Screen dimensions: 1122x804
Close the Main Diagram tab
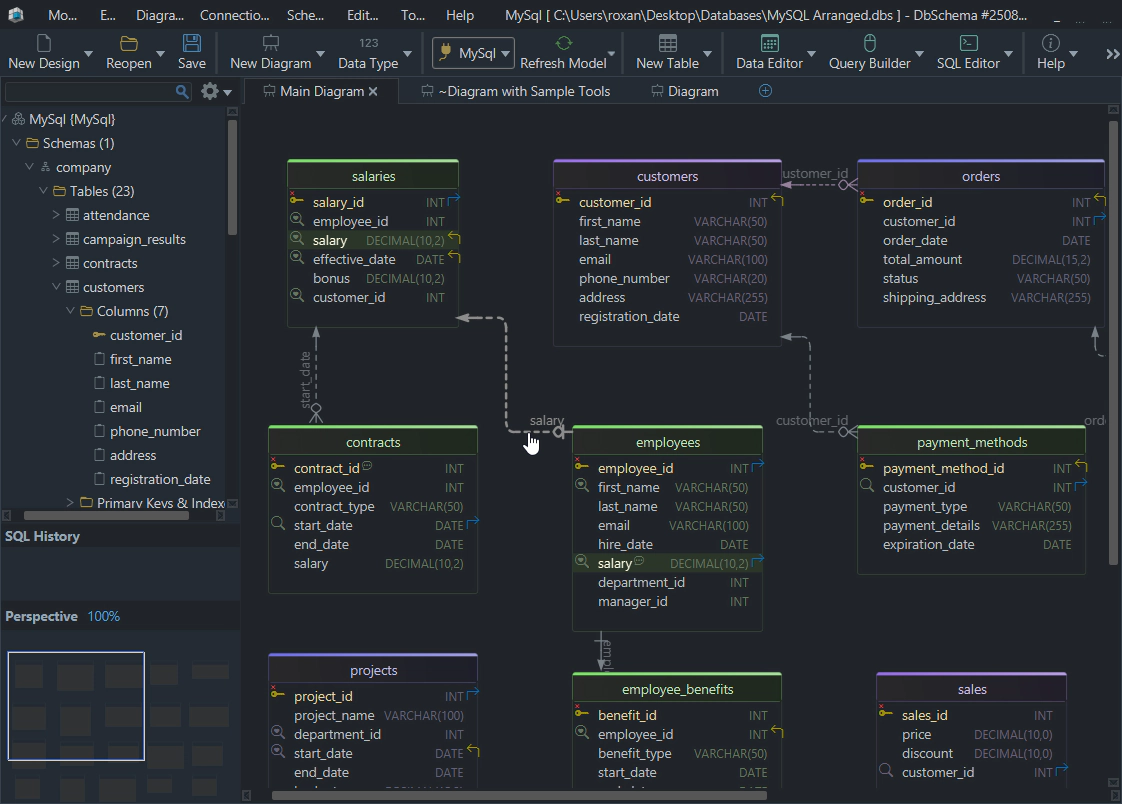(x=373, y=92)
